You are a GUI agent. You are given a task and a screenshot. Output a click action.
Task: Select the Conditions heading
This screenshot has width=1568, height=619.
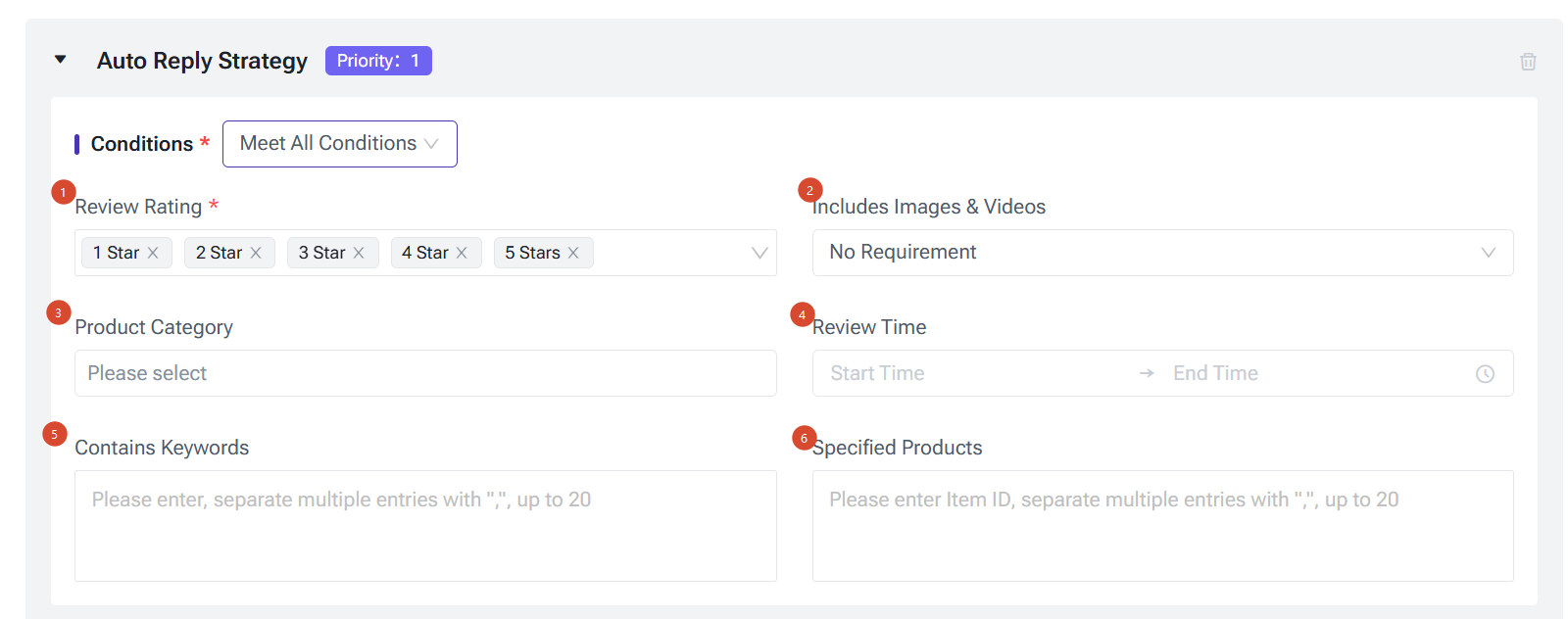[x=142, y=144]
